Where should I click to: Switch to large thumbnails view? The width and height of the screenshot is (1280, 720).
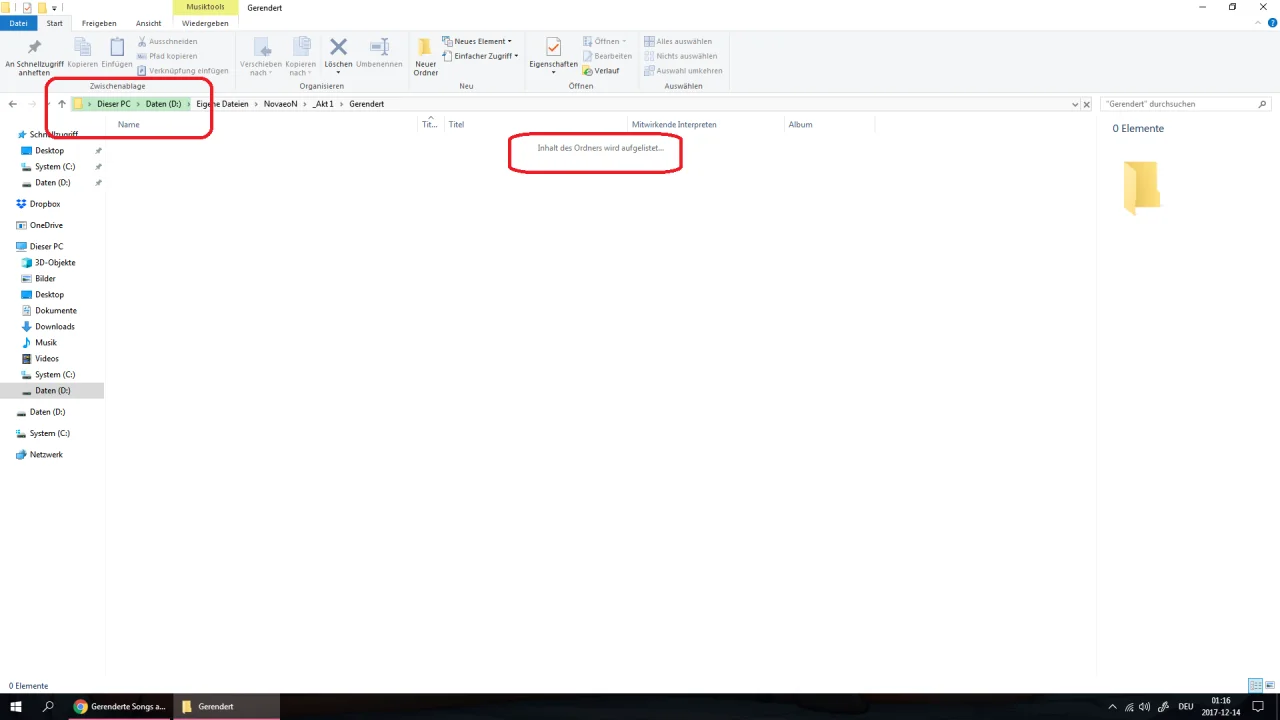[x=1268, y=686]
